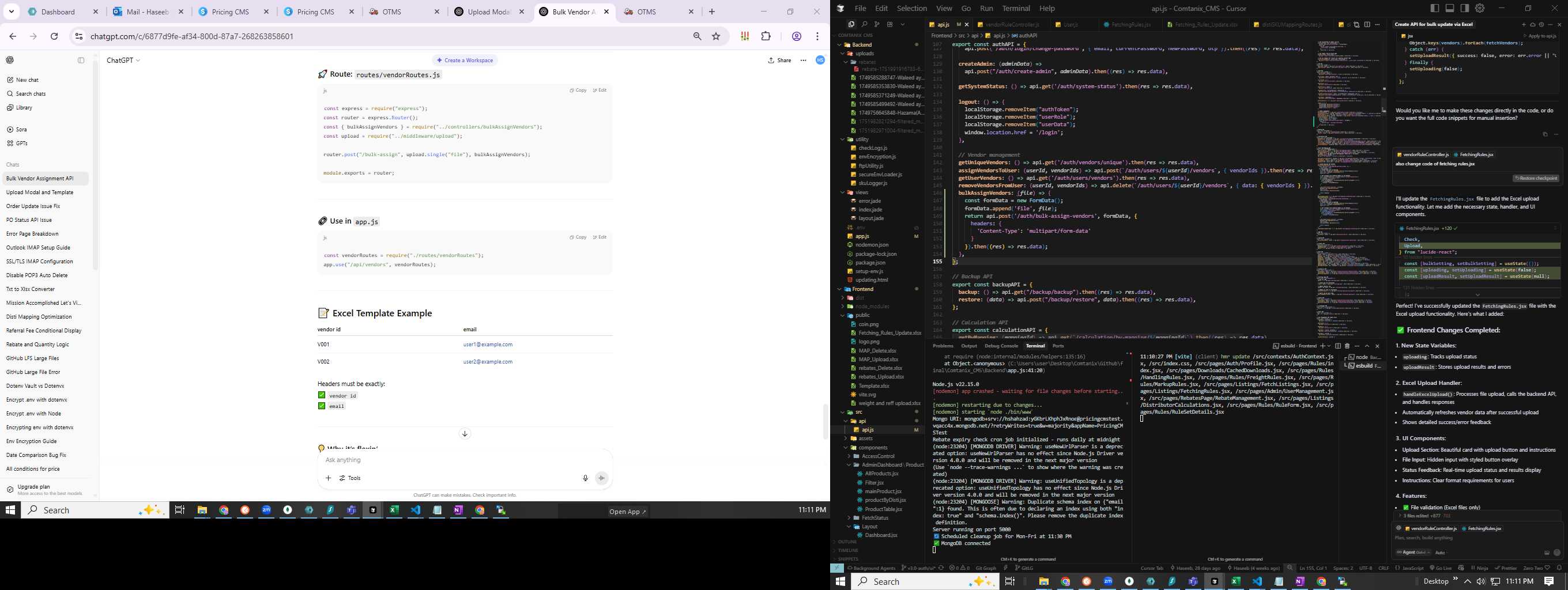Expand the hidden activity views chevron in Cursor
This screenshot has height=590, width=1568.
(903, 24)
